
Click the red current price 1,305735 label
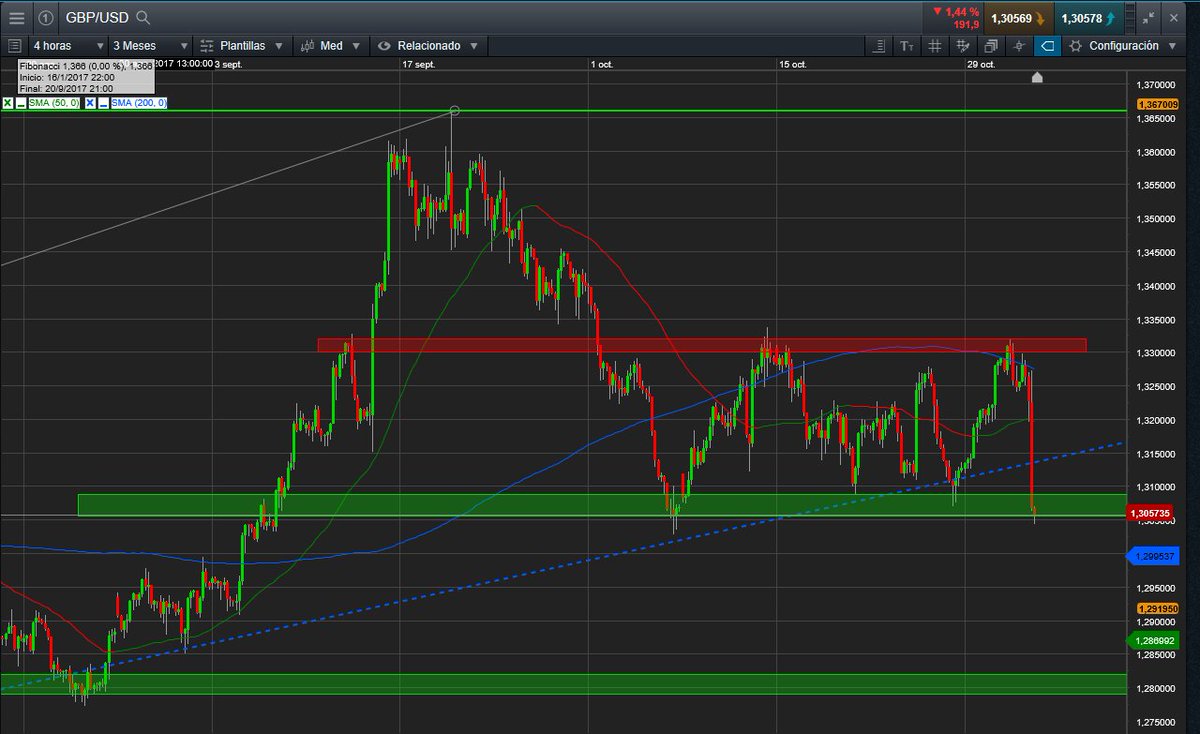pos(1151,513)
